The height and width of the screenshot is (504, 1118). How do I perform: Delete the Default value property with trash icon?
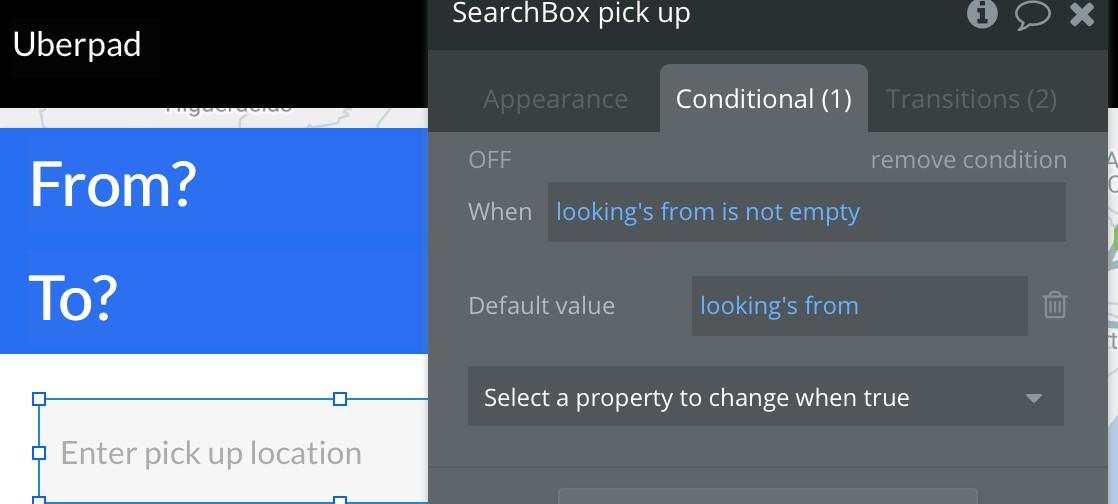(x=1055, y=305)
